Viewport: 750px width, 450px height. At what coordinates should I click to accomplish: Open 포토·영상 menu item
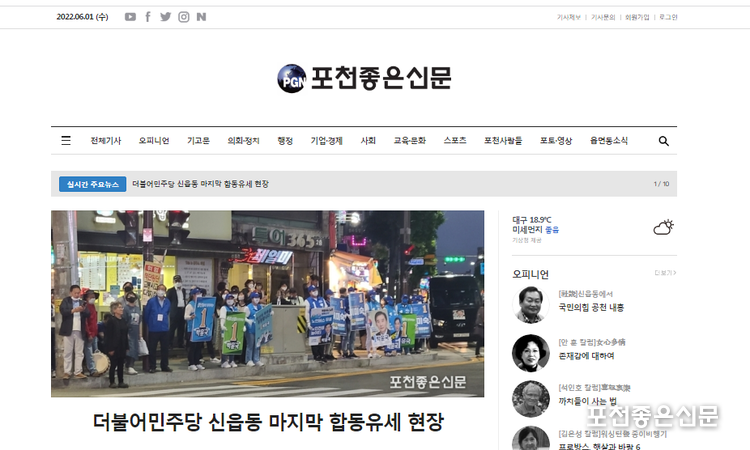(556, 141)
